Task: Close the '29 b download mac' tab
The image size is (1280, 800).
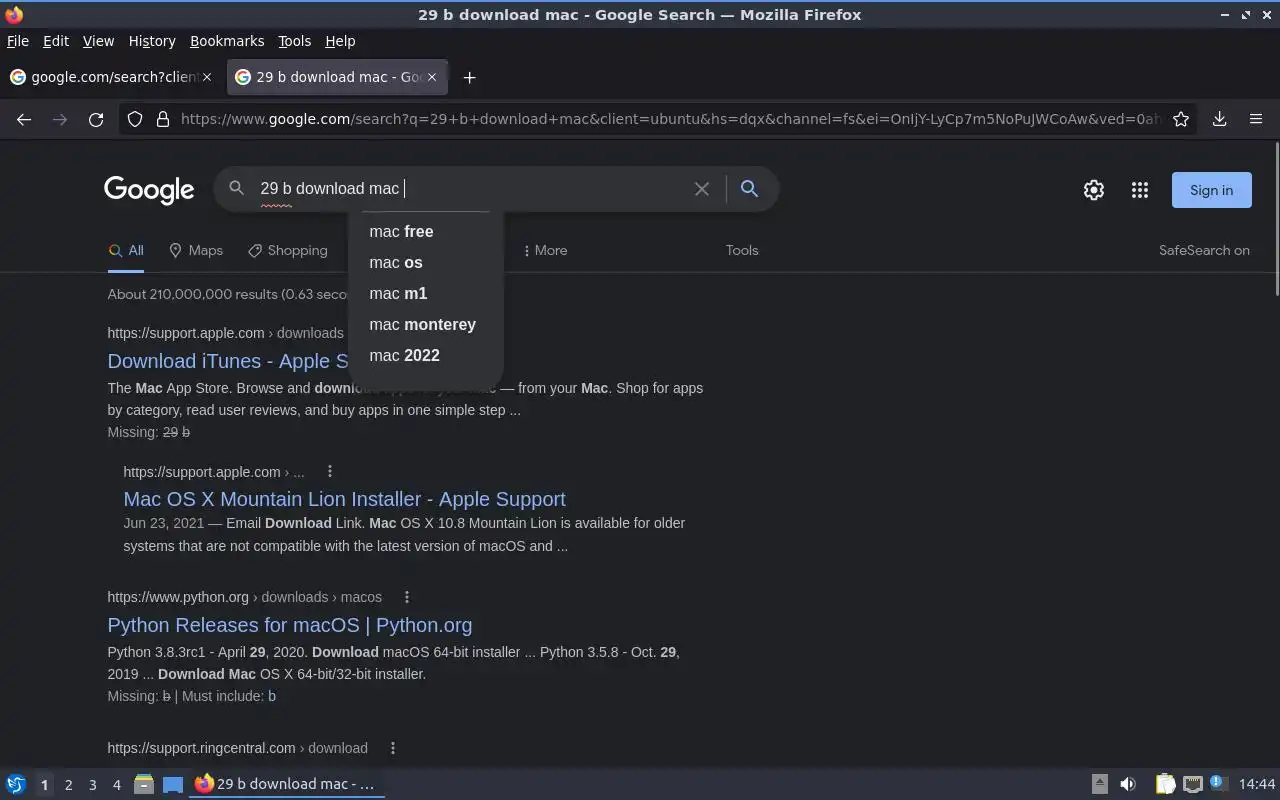Action: point(432,77)
